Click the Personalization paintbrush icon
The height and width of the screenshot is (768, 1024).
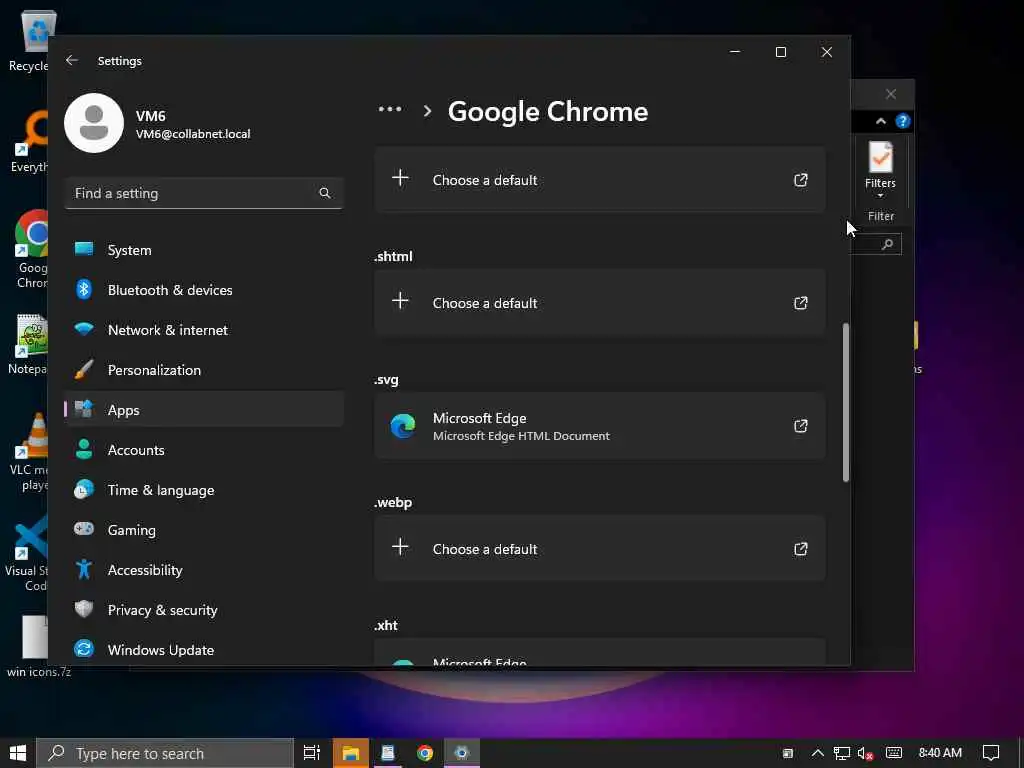pos(84,369)
